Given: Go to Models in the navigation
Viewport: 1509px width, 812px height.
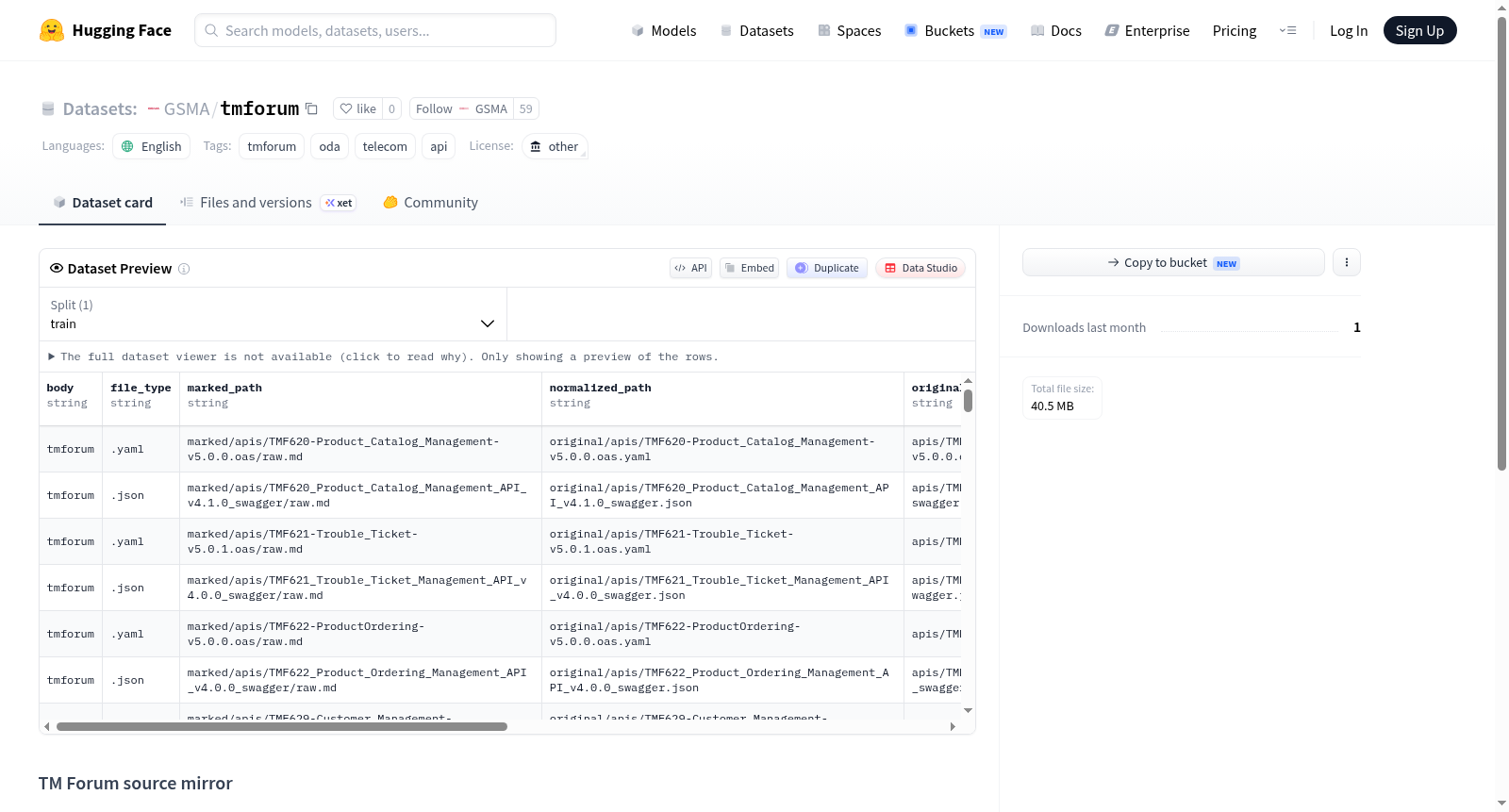Looking at the screenshot, I should point(664,30).
